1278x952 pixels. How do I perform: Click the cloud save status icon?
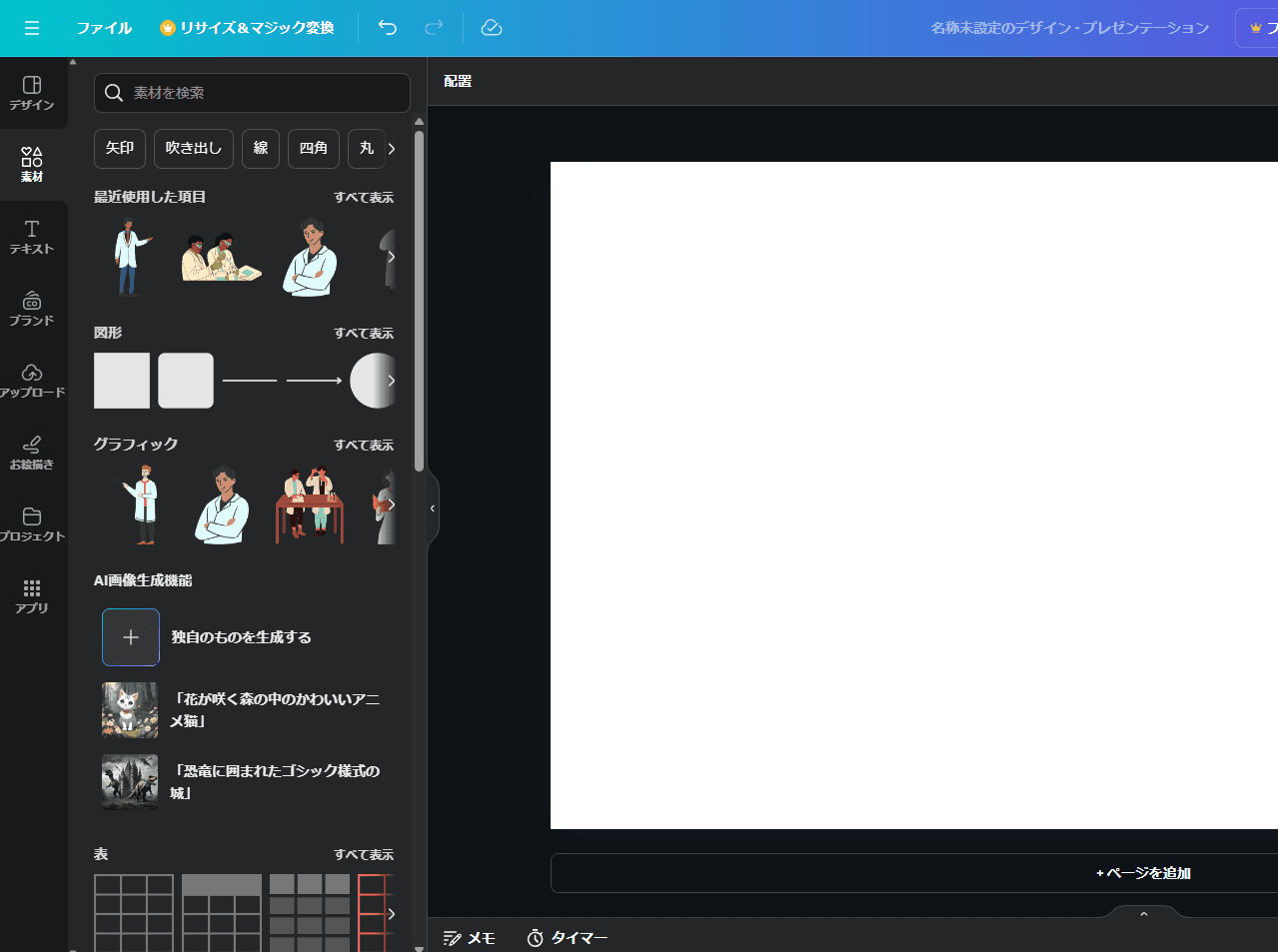click(491, 28)
